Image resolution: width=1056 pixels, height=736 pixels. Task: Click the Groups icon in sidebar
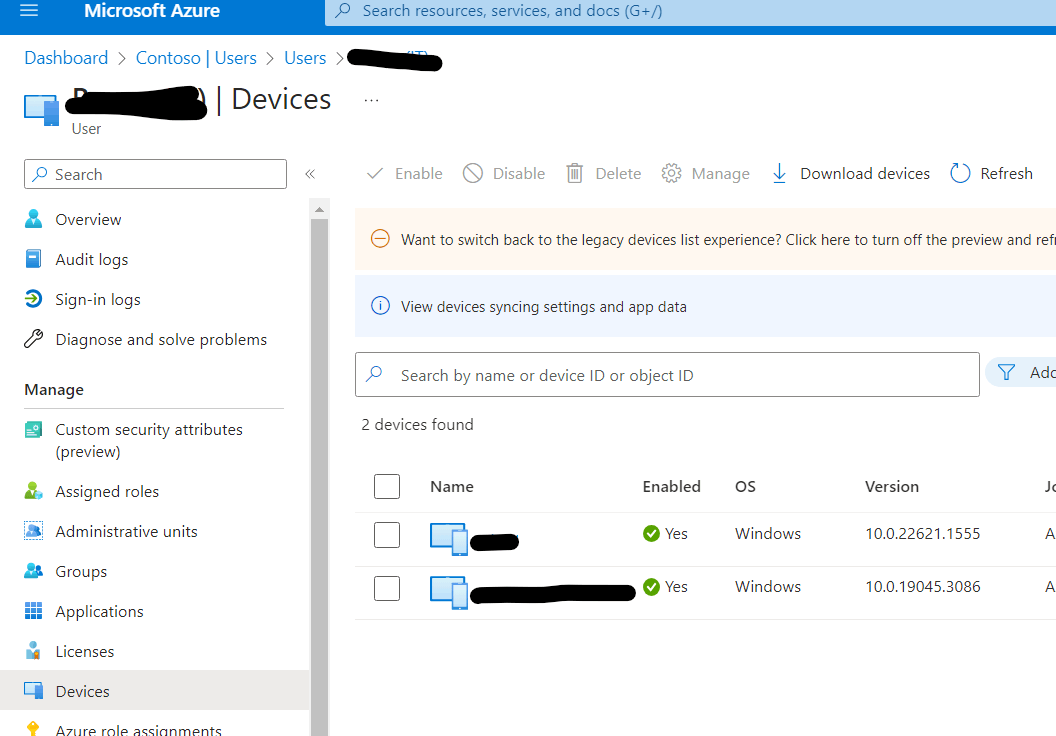[x=33, y=571]
